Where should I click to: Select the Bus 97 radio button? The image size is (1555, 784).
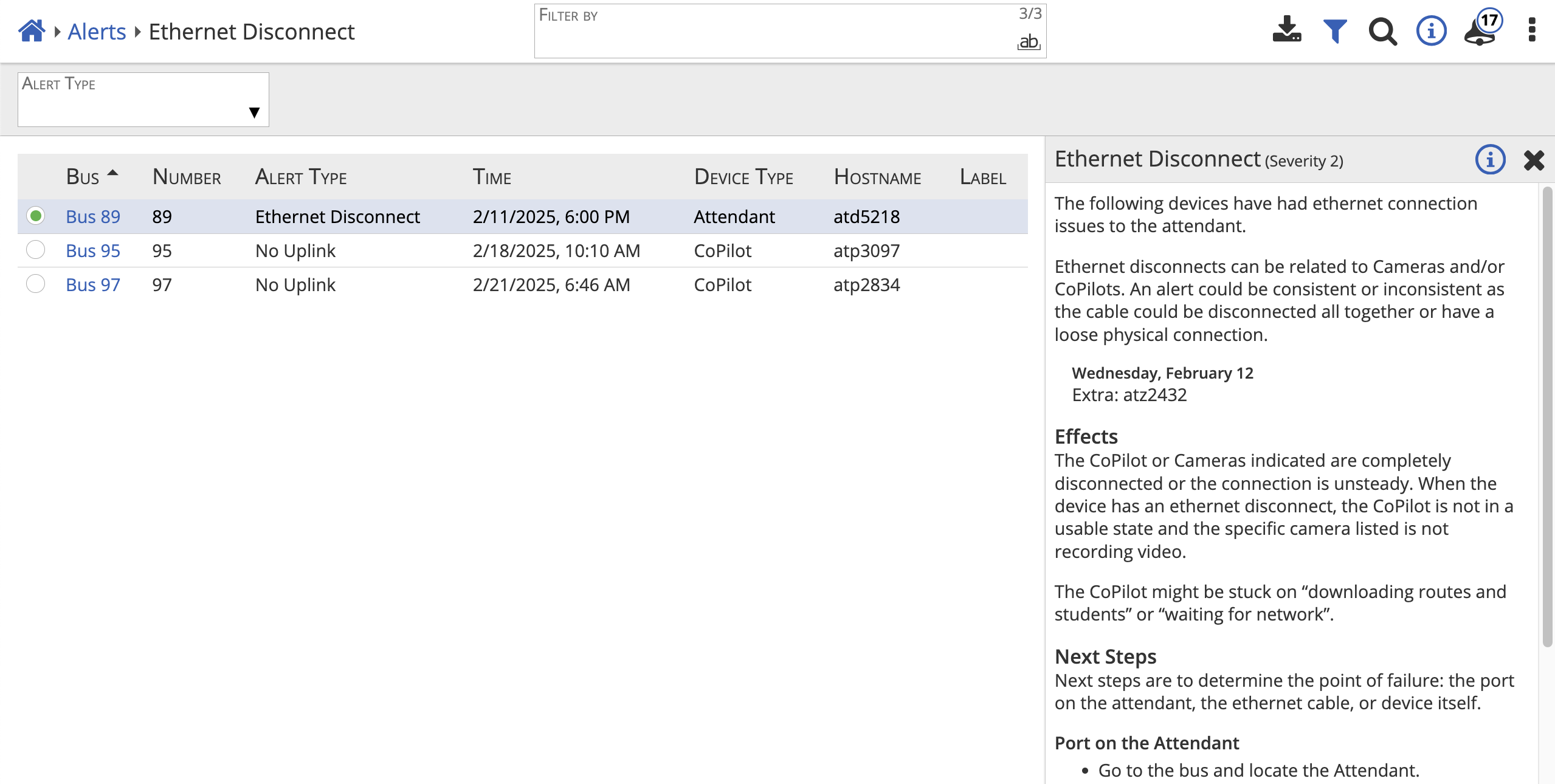pos(36,284)
